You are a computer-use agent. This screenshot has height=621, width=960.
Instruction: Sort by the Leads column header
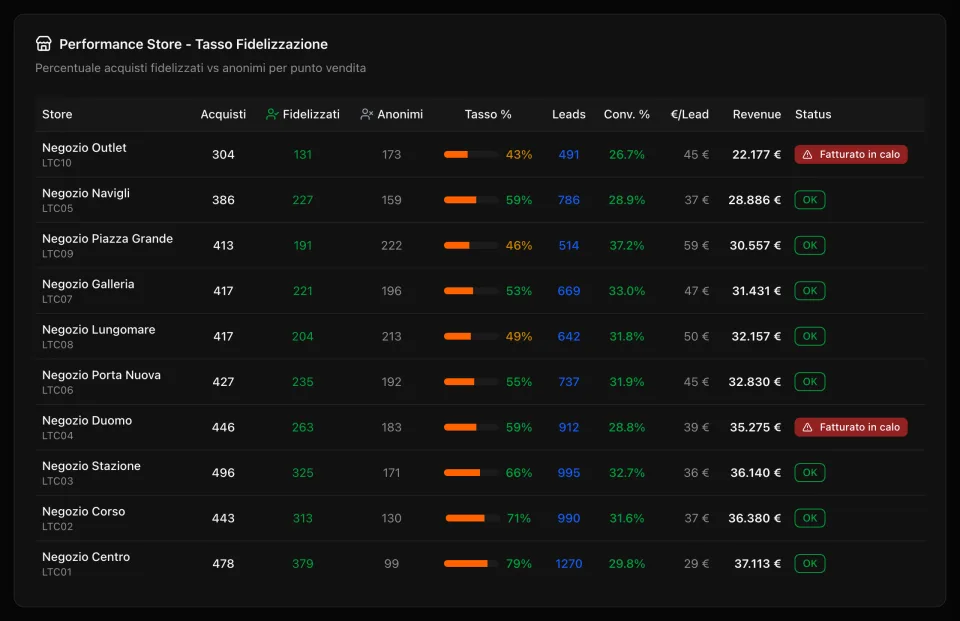tap(569, 115)
